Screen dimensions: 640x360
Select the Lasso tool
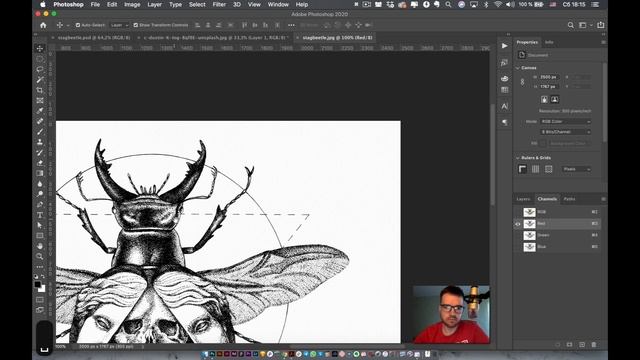coord(40,69)
